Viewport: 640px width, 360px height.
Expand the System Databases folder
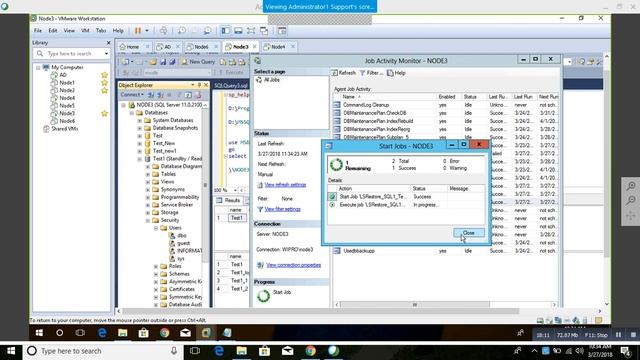pos(140,120)
